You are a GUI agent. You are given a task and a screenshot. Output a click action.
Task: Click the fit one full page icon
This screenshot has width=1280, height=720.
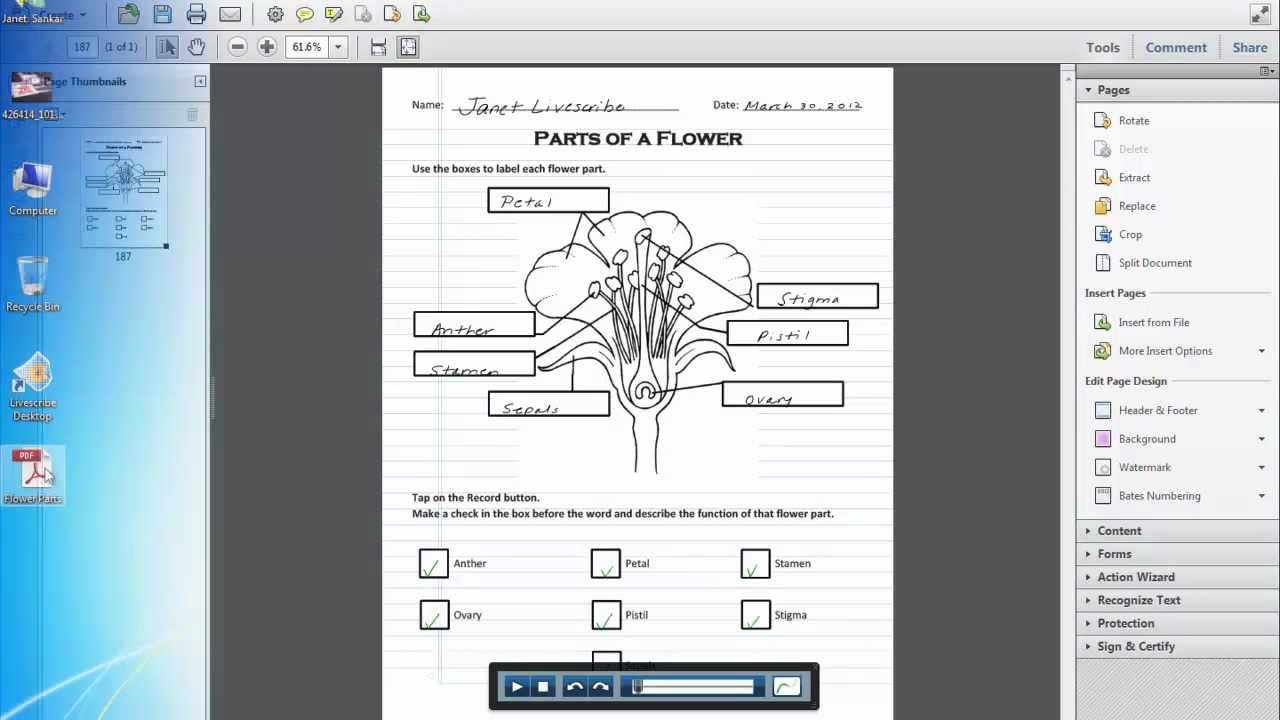click(408, 47)
